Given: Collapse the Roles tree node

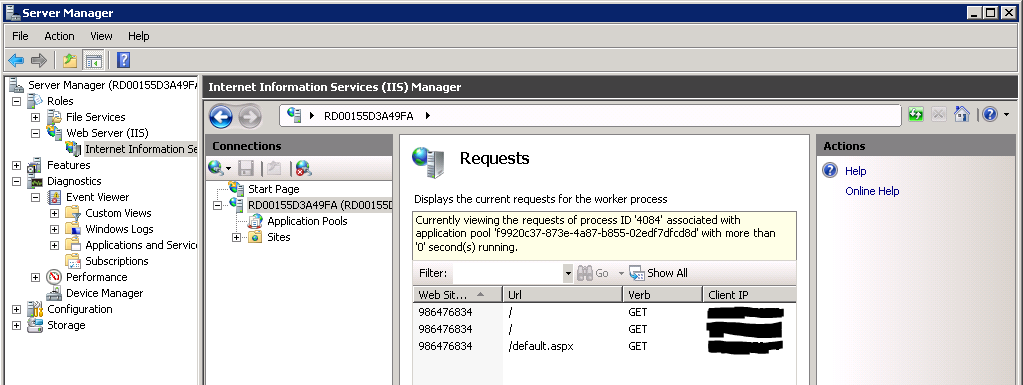Looking at the screenshot, I should (16, 102).
